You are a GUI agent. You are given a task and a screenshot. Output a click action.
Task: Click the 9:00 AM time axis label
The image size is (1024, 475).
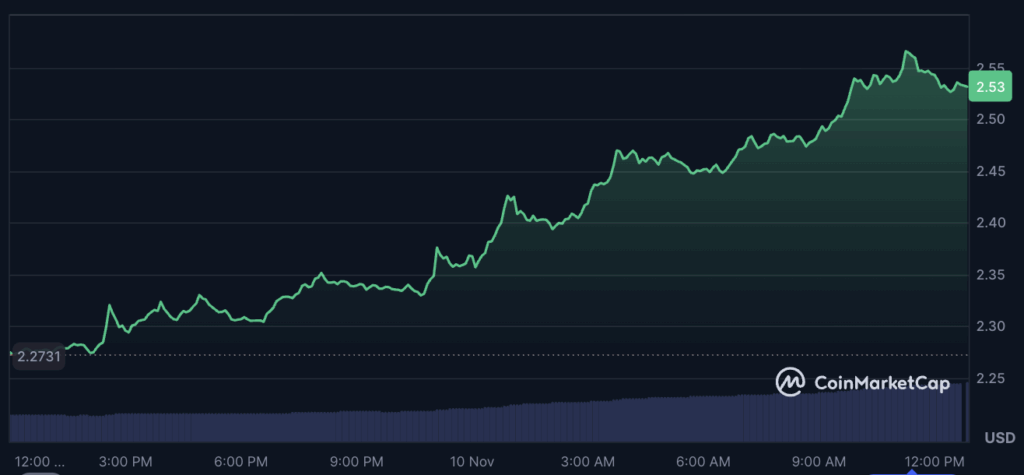tap(820, 461)
